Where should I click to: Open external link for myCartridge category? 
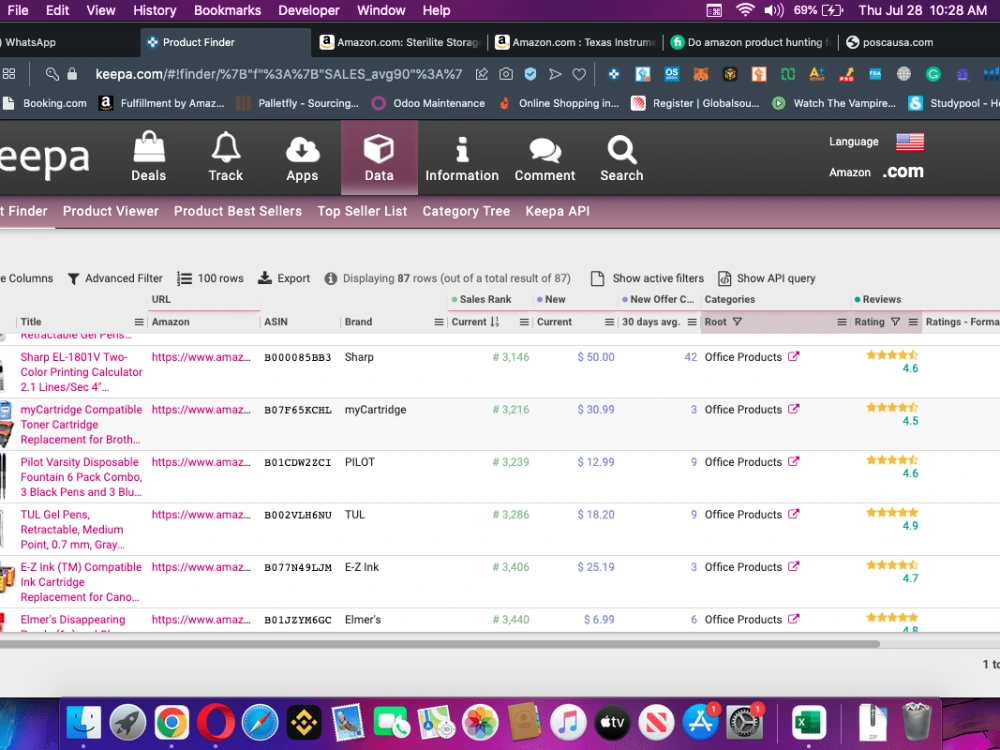pos(793,409)
